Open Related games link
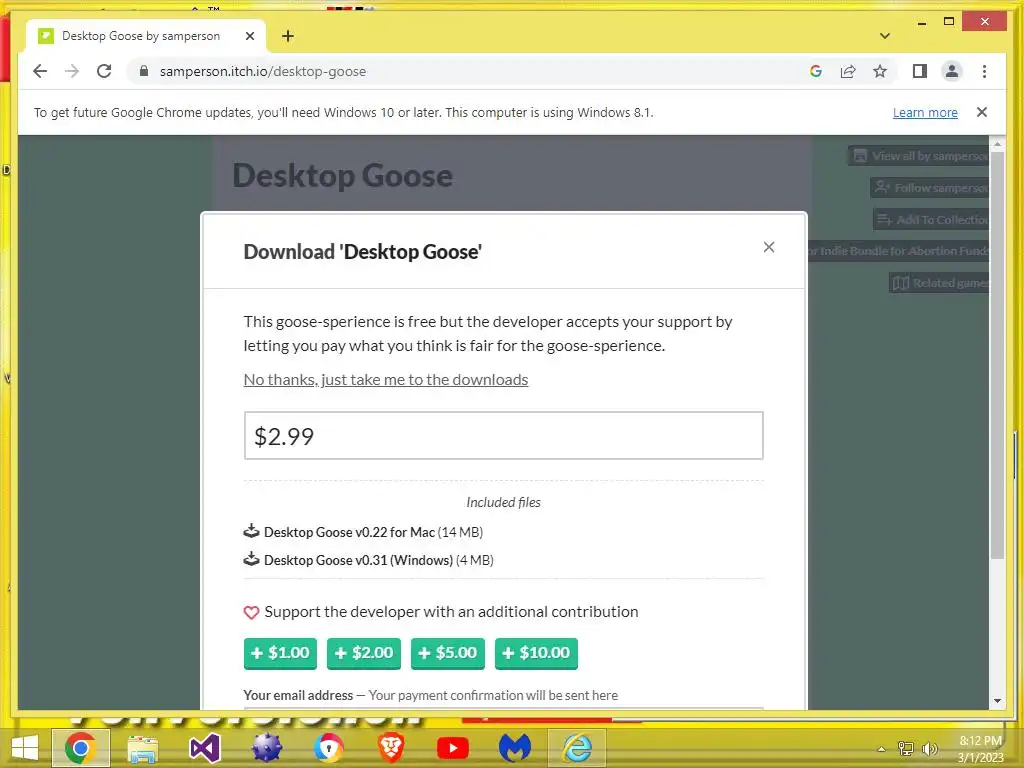This screenshot has width=1024, height=768. [x=939, y=283]
